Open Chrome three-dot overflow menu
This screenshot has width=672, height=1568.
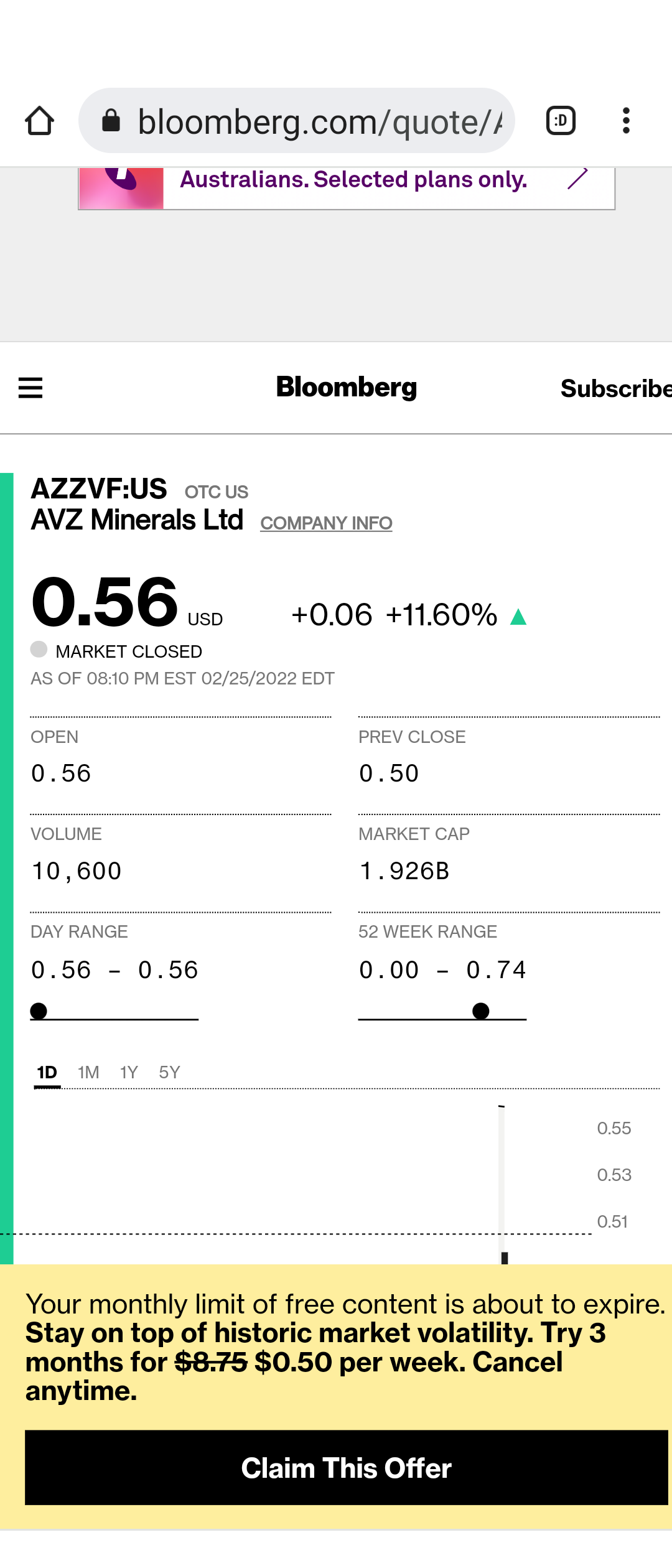pyautogui.click(x=626, y=121)
